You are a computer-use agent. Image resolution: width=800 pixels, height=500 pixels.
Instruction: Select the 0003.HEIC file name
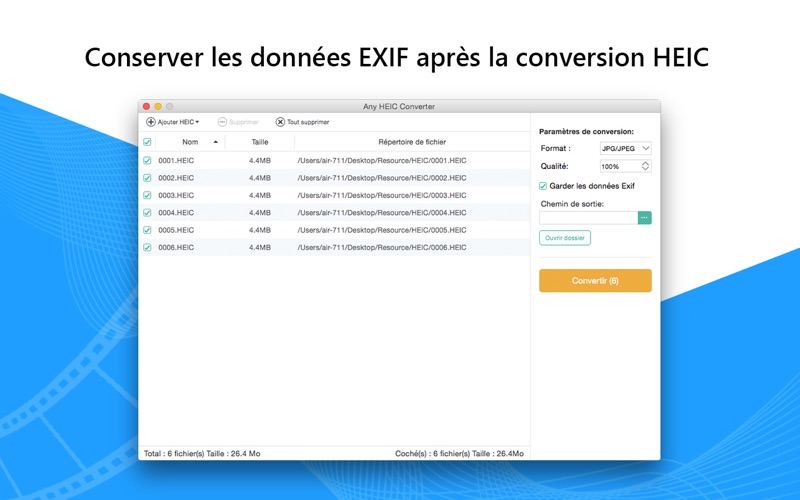tap(176, 195)
